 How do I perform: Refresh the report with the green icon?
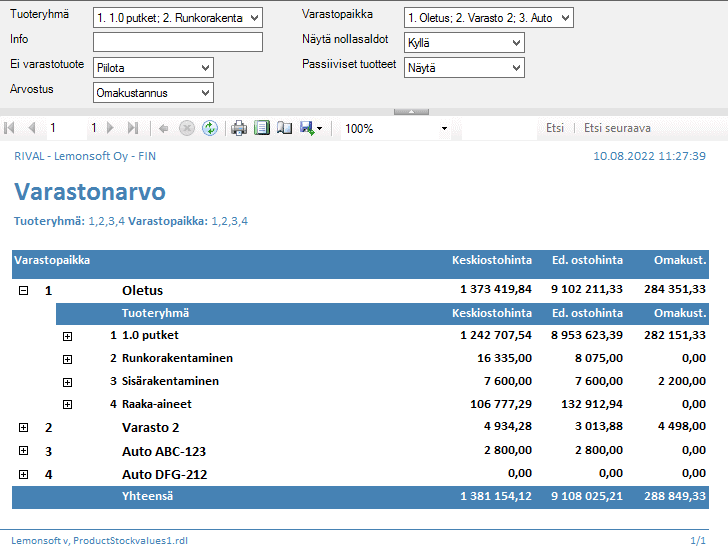(x=210, y=128)
